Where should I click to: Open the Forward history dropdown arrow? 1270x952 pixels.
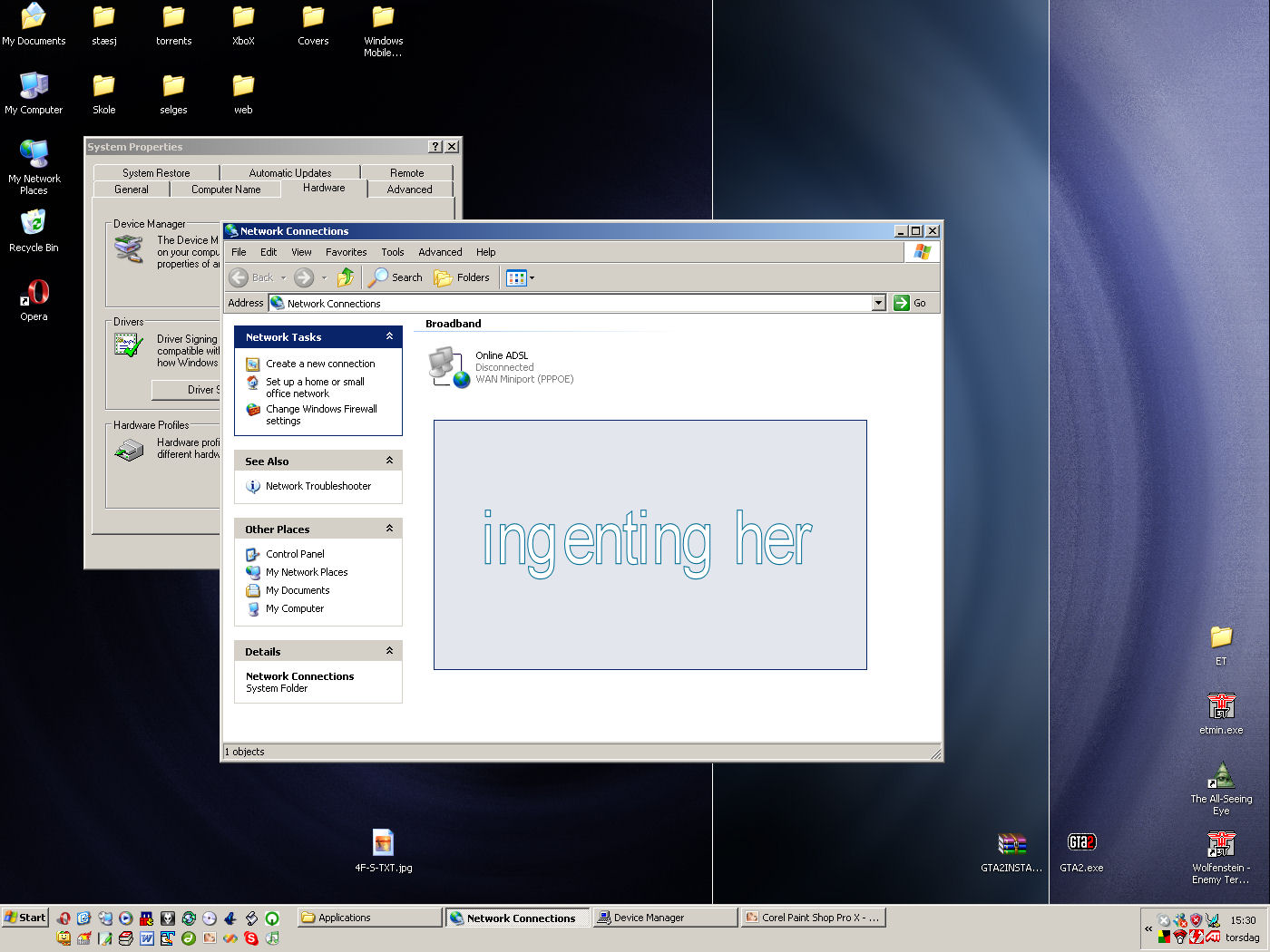tap(324, 277)
